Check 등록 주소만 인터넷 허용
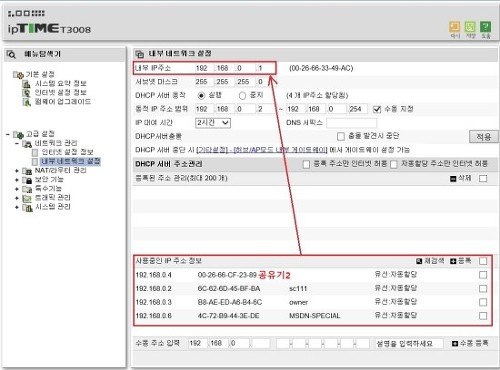500x370 pixels. [306, 164]
